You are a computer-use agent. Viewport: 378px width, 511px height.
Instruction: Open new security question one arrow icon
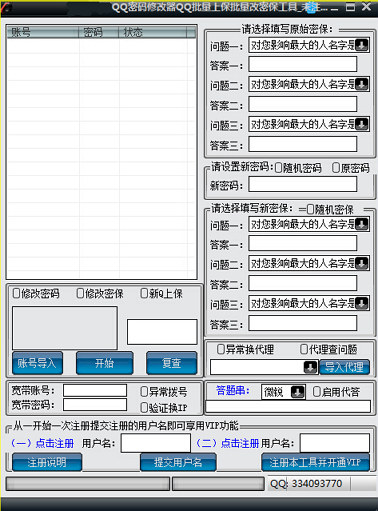click(x=362, y=224)
